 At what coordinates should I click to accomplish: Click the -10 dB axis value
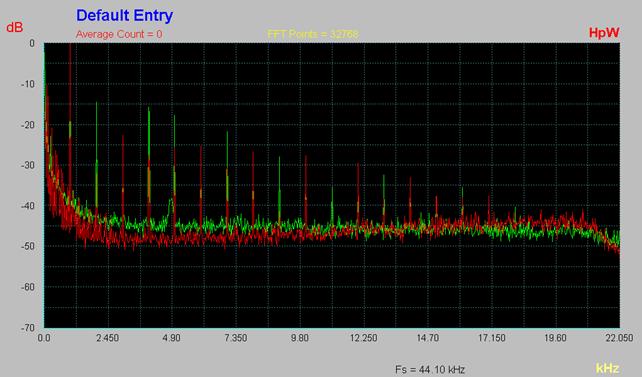point(29,84)
